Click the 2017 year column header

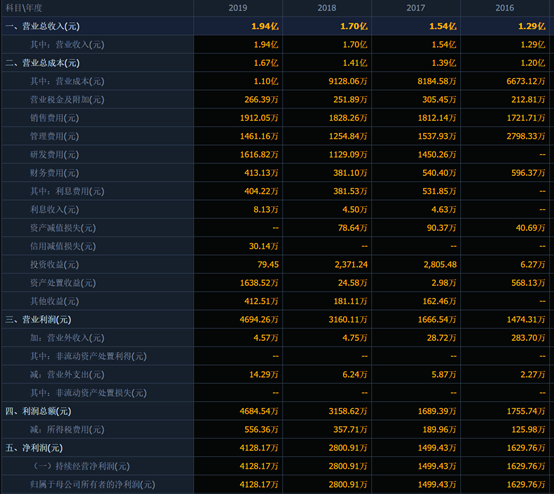coord(416,8)
